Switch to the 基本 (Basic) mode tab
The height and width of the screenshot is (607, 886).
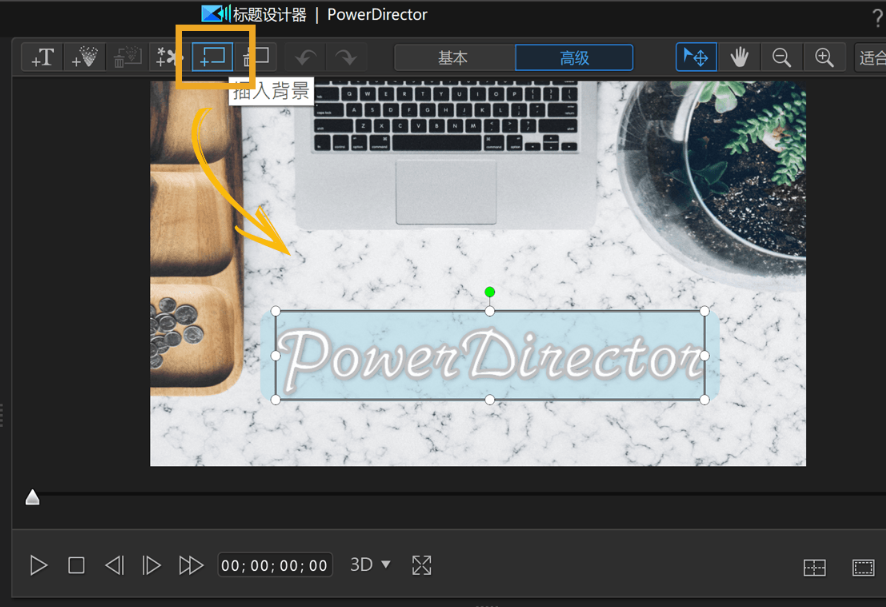coord(454,58)
